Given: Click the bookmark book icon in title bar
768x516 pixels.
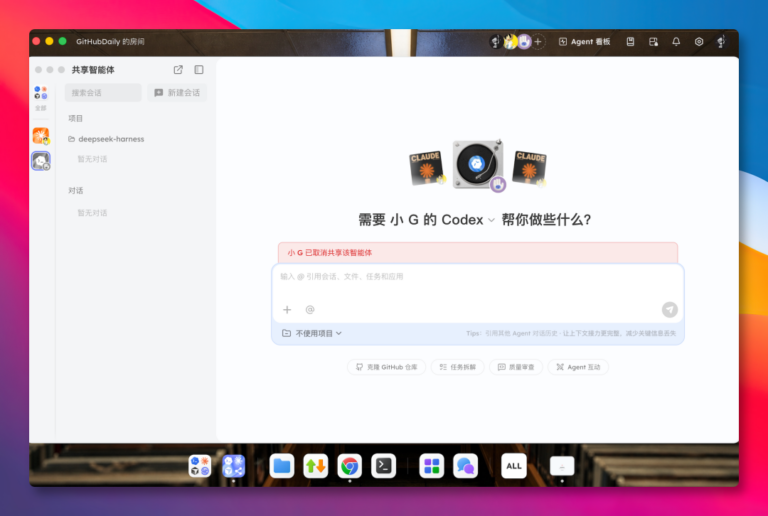Looking at the screenshot, I should click(630, 42).
